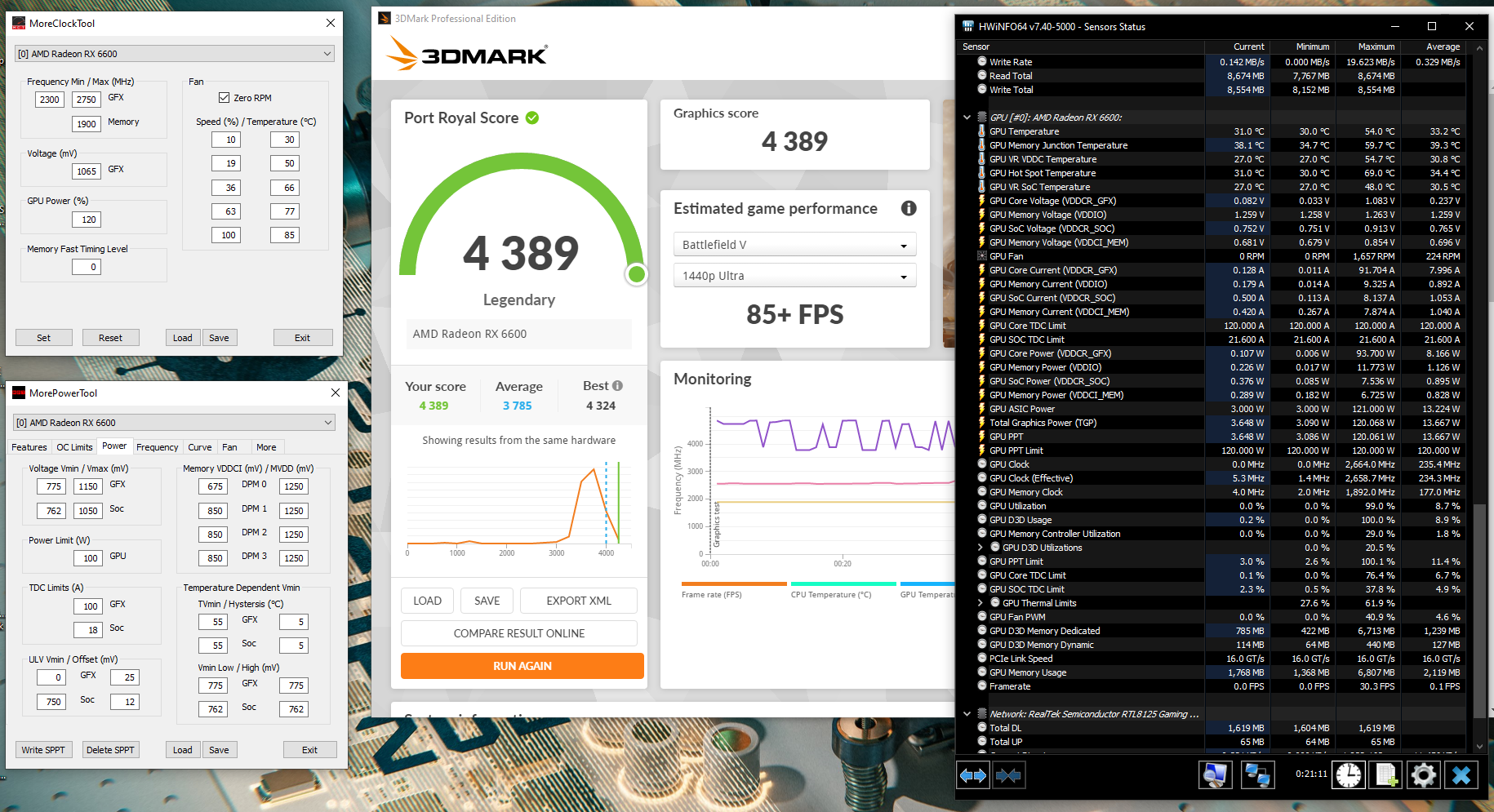Viewport: 1494px width, 812px height.
Task: Click HWiNFO blue X close sensors icon
Action: pyautogui.click(x=1461, y=775)
